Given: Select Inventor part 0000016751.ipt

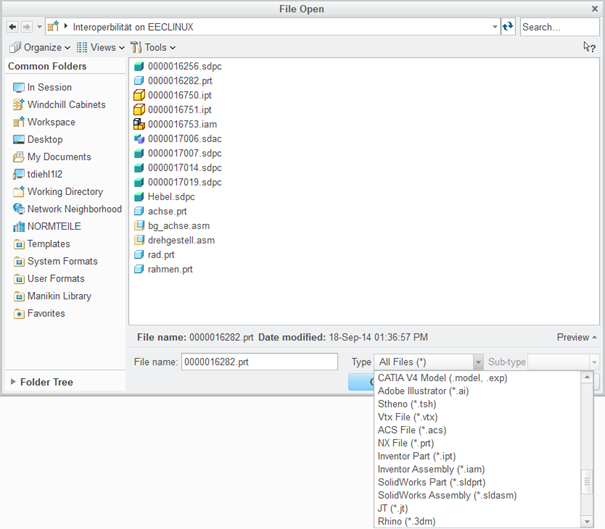Looking at the screenshot, I should (x=172, y=110).
